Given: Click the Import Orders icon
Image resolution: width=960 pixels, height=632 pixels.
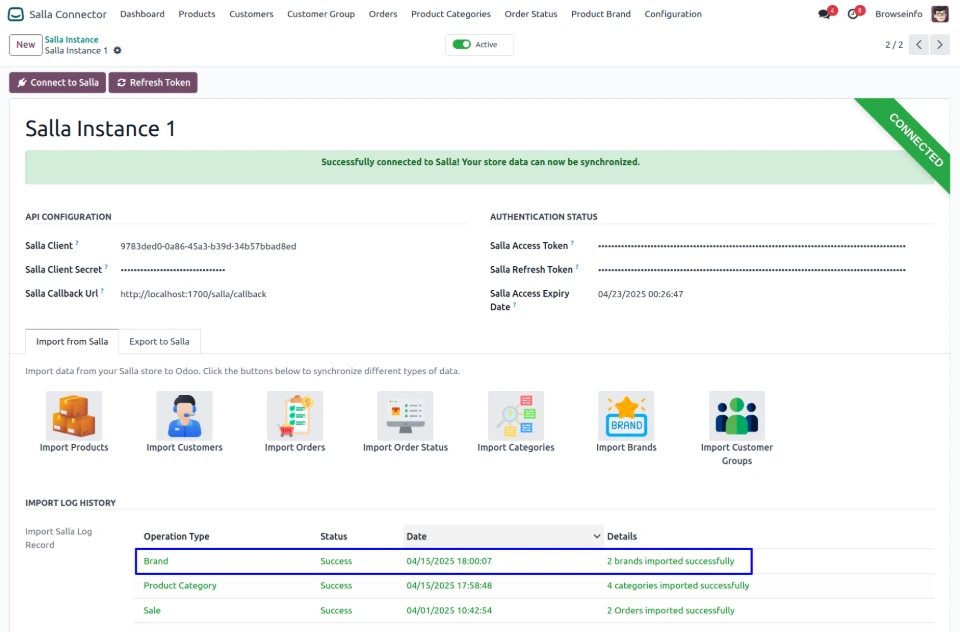Looking at the screenshot, I should [x=295, y=415].
